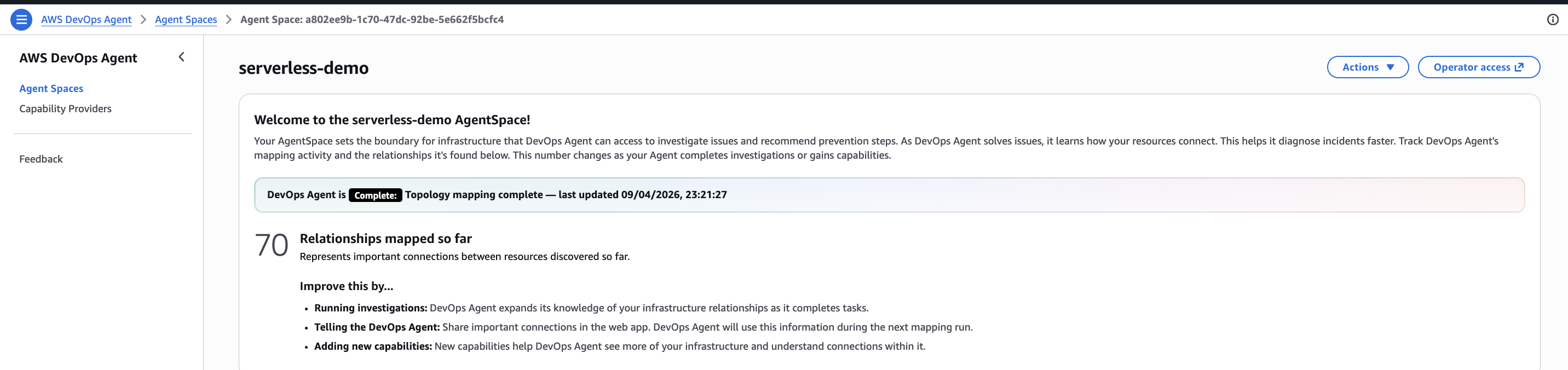Click the Agent Spaces breadcrumb link
The width and height of the screenshot is (1568, 370).
186,20
